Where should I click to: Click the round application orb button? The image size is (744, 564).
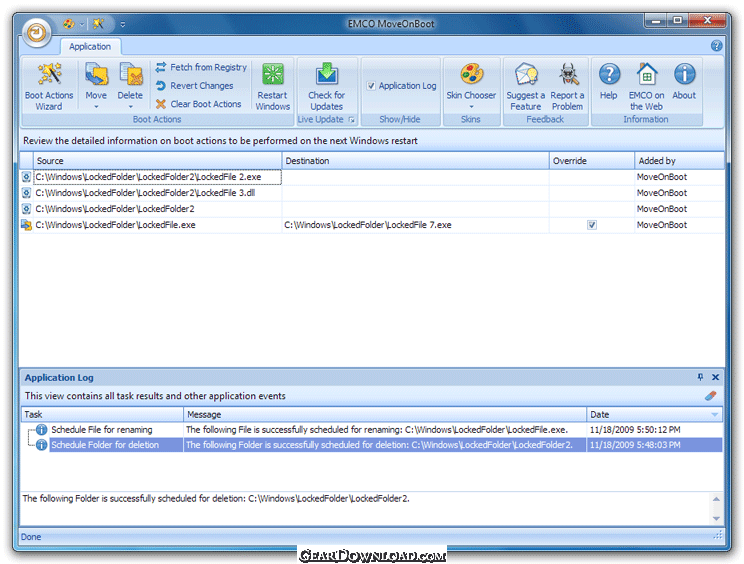[x=37, y=33]
